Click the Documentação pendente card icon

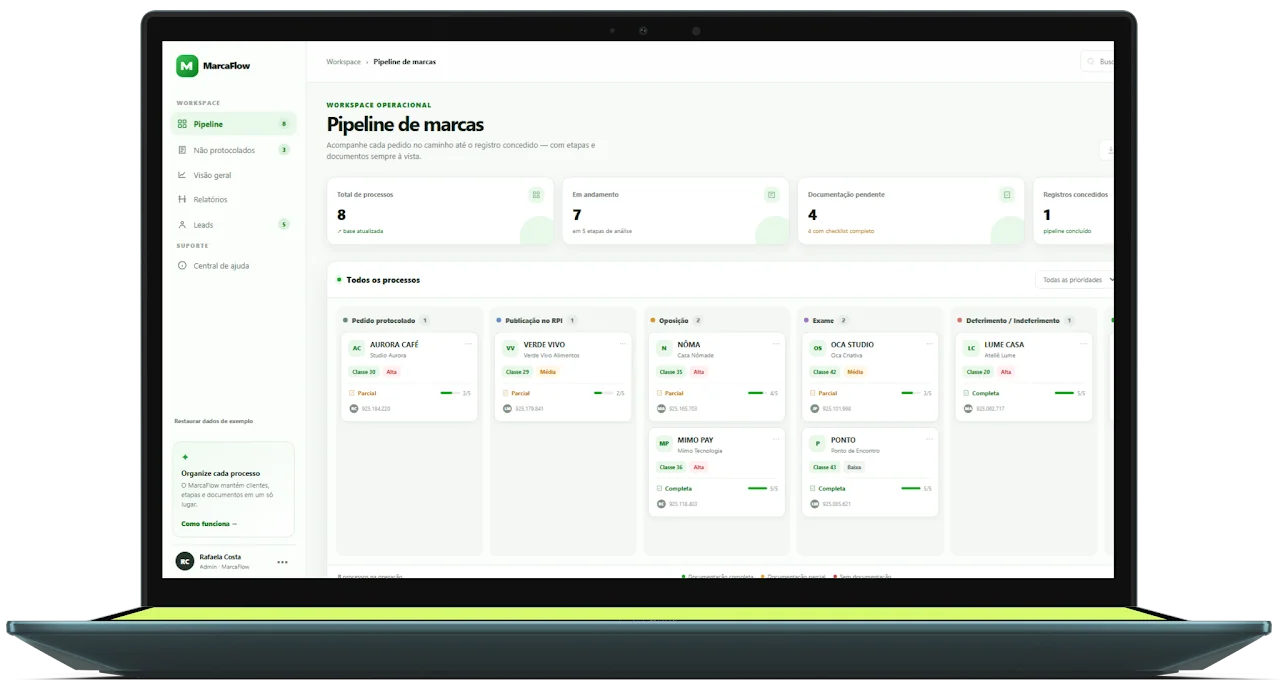coord(1007,195)
